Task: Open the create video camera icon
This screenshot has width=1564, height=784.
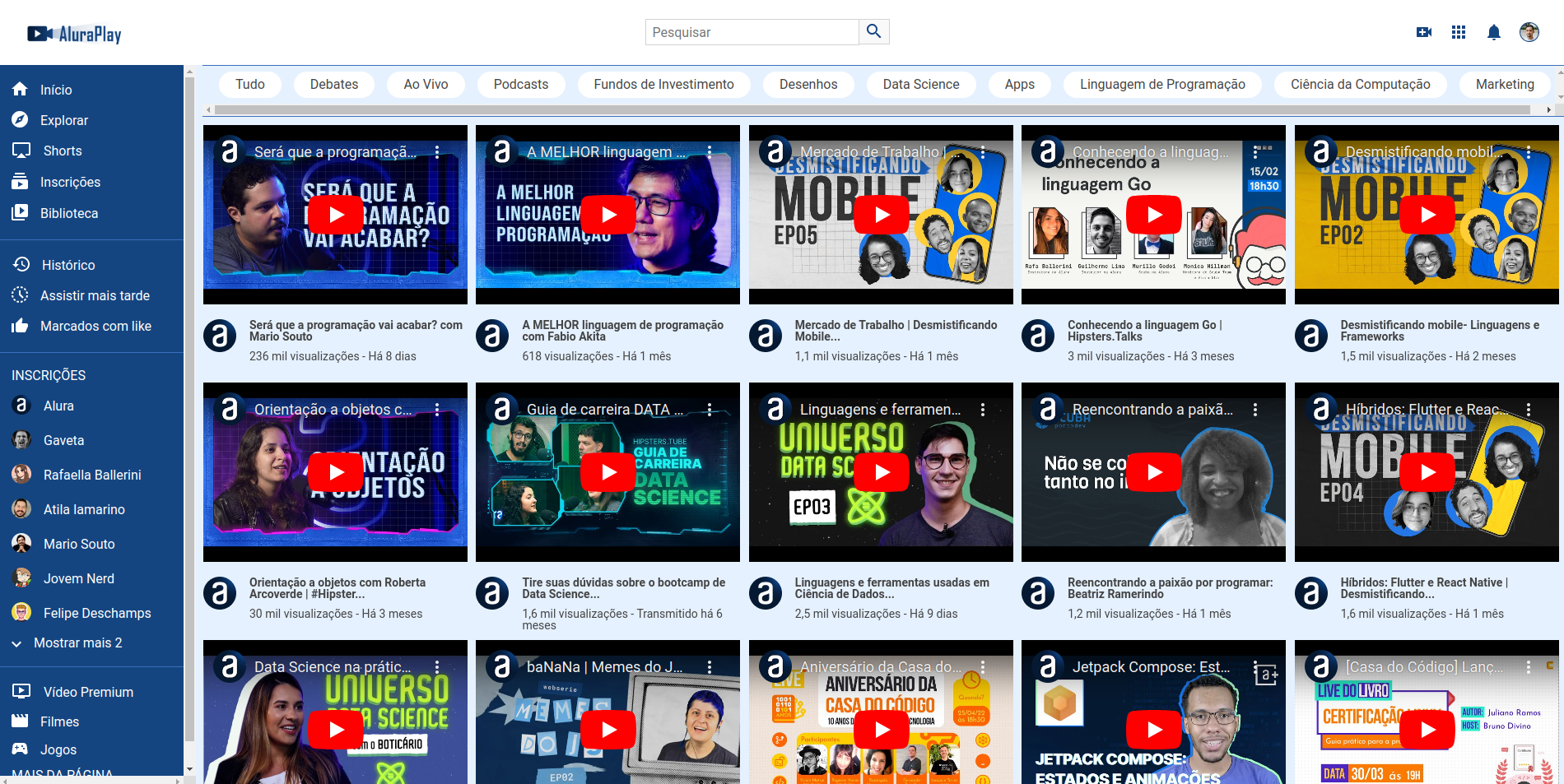Action: click(1423, 32)
